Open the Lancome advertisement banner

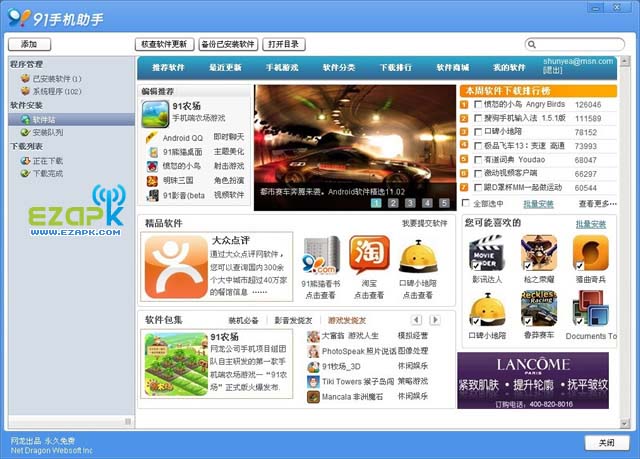click(533, 381)
